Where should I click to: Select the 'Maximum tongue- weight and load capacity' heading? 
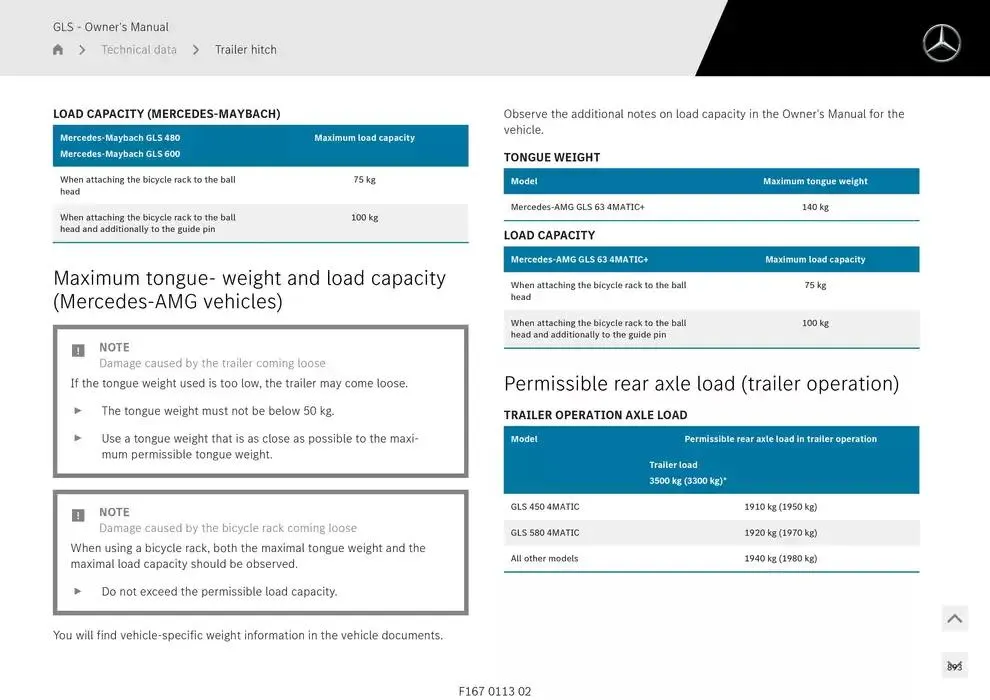click(249, 289)
